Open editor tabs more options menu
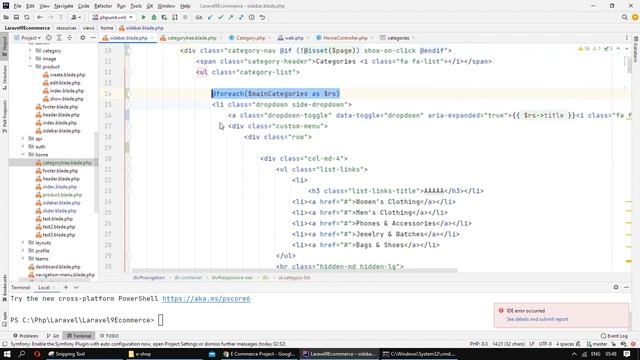Screen dimensions: 640x360 point(627,38)
